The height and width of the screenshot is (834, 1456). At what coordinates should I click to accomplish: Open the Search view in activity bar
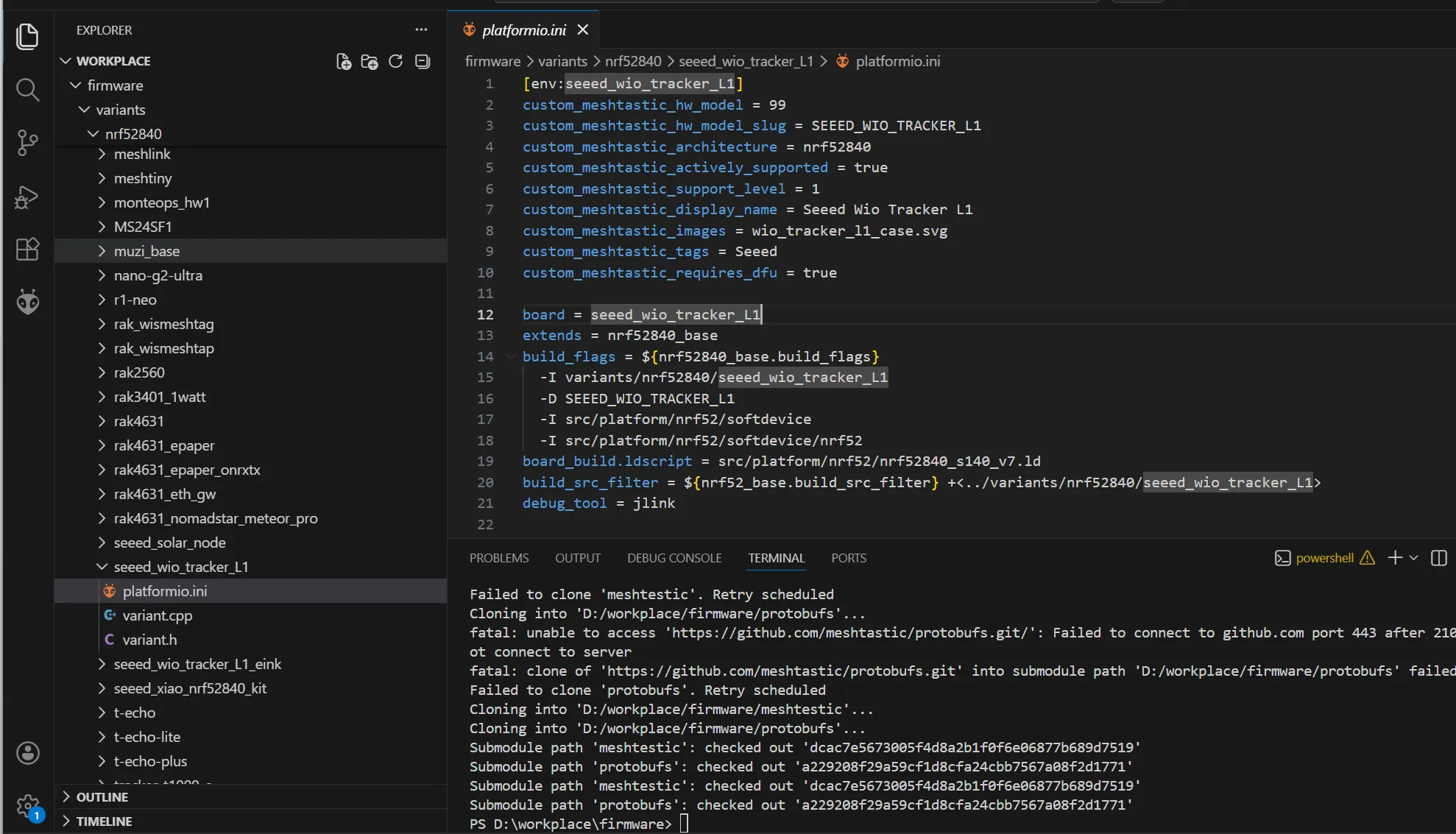tap(27, 90)
